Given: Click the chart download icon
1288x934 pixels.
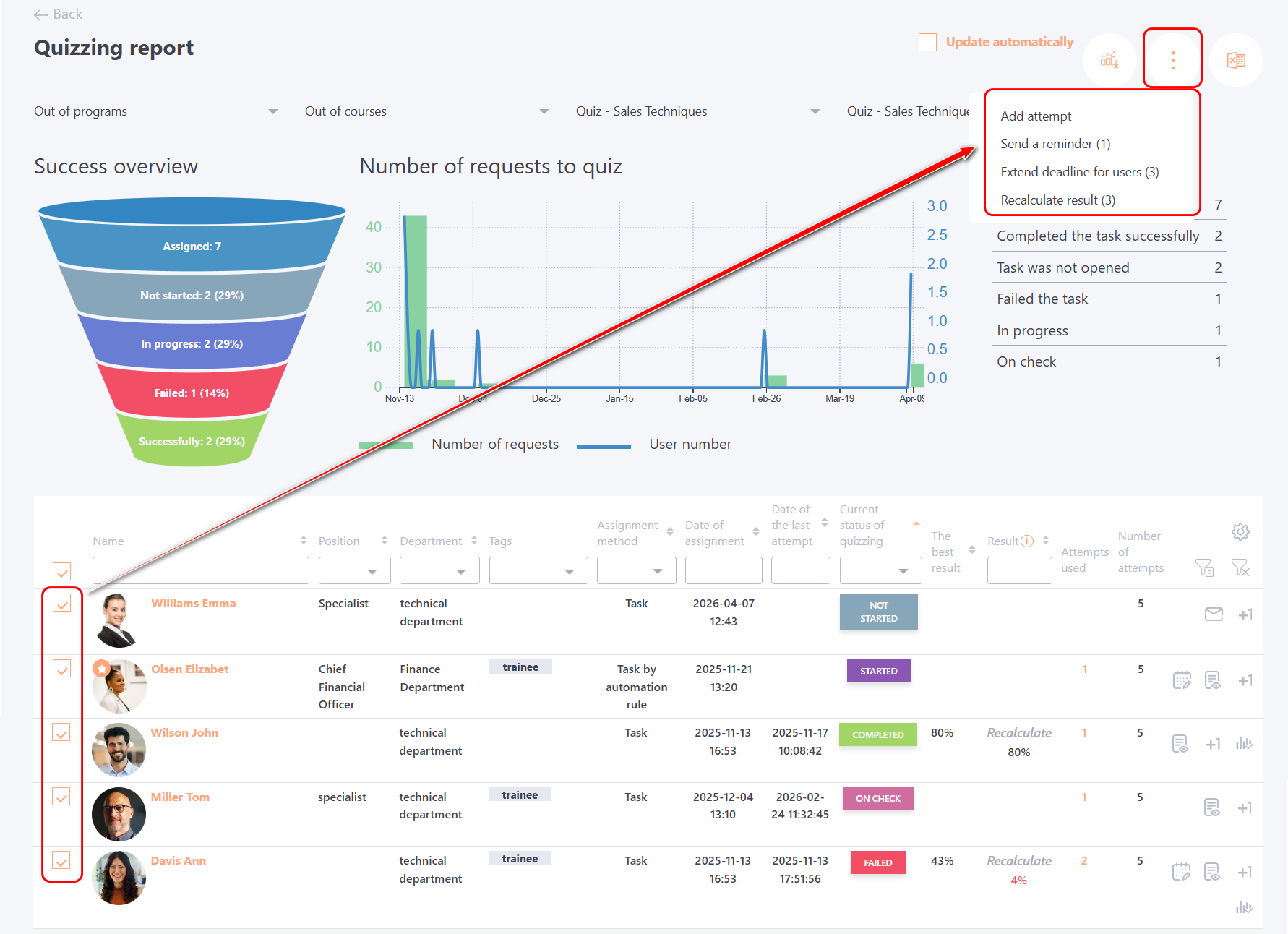Looking at the screenshot, I should coord(1109,61).
